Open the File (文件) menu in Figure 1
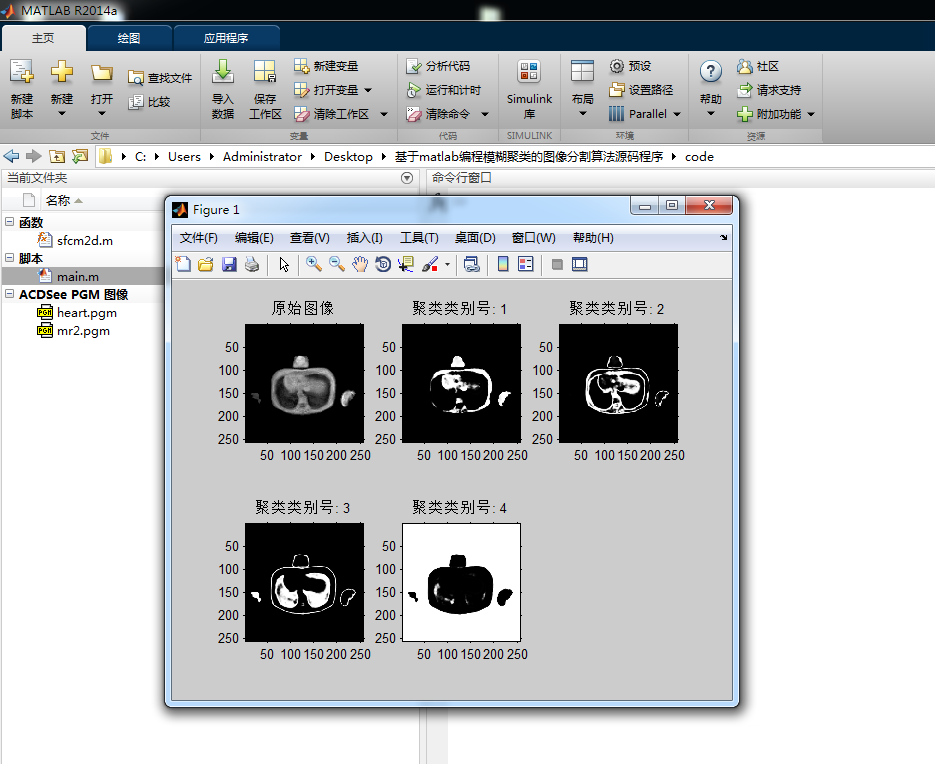935x764 pixels. coord(199,238)
